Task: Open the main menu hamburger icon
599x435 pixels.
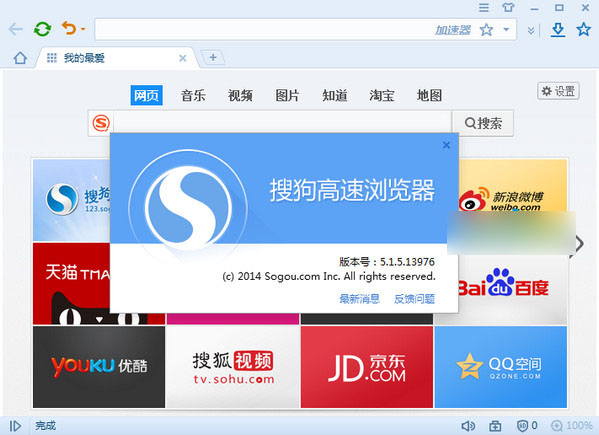Action: [484, 7]
